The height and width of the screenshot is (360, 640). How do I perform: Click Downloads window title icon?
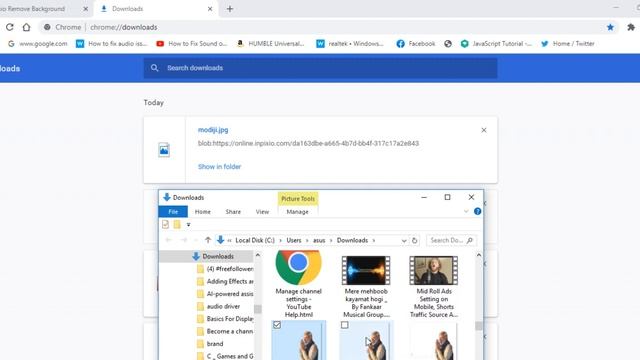tap(167, 197)
